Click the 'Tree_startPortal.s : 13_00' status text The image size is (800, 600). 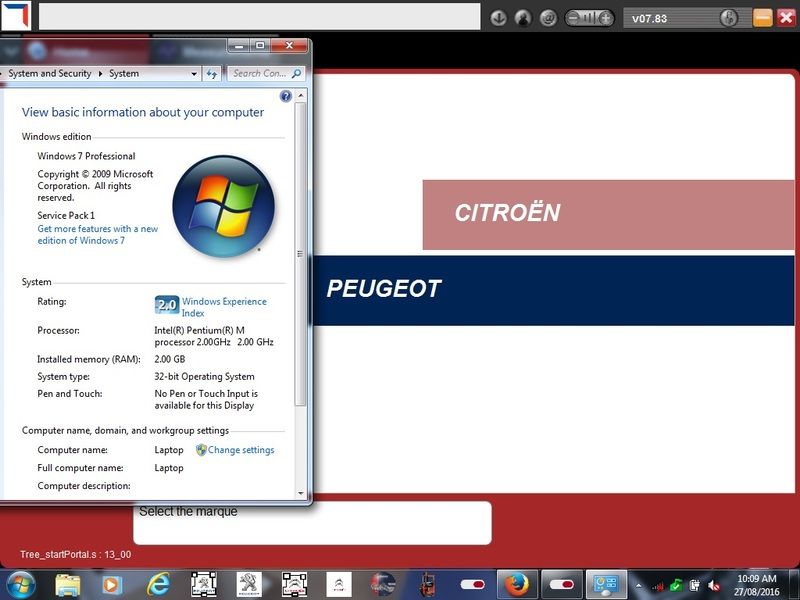76,555
